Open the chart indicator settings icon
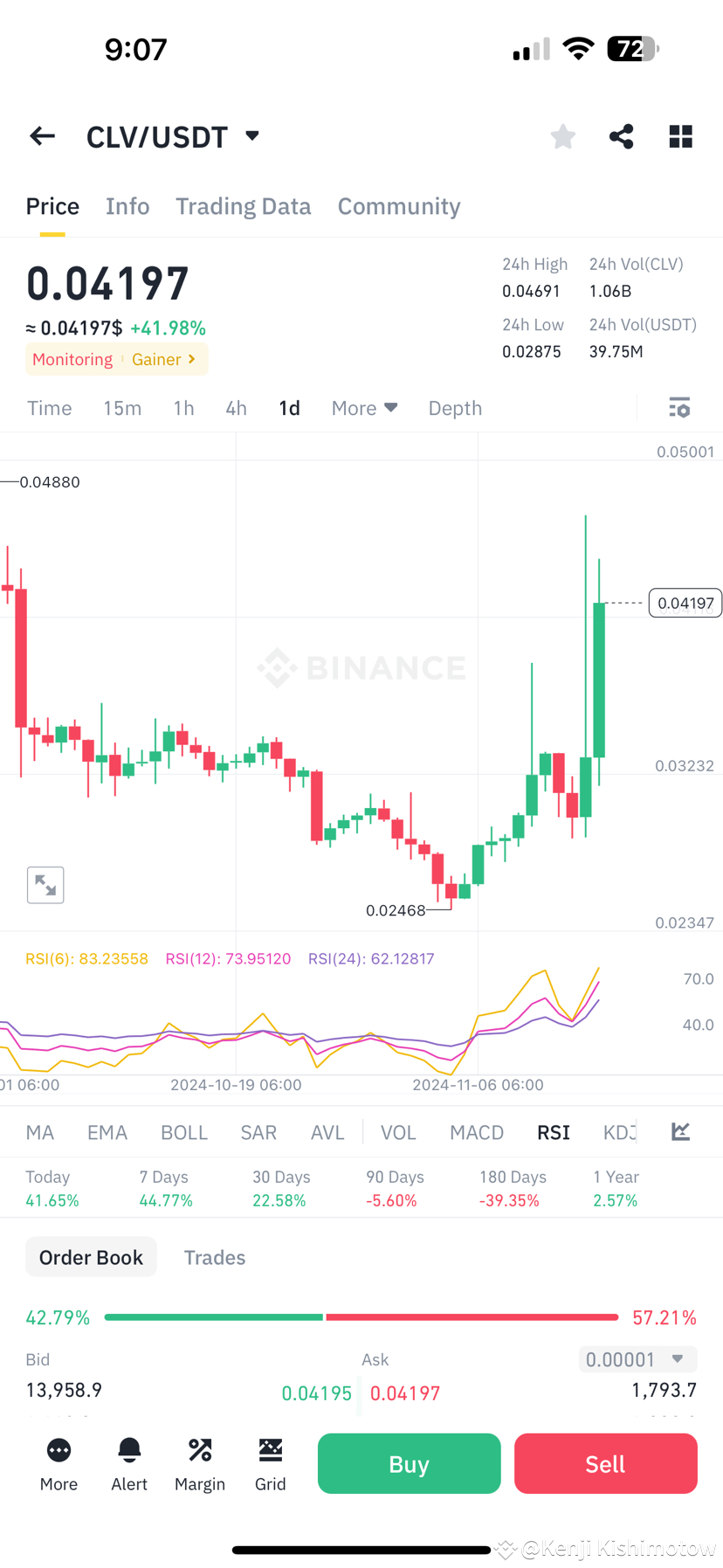This screenshot has height=1568, width=723. click(679, 408)
